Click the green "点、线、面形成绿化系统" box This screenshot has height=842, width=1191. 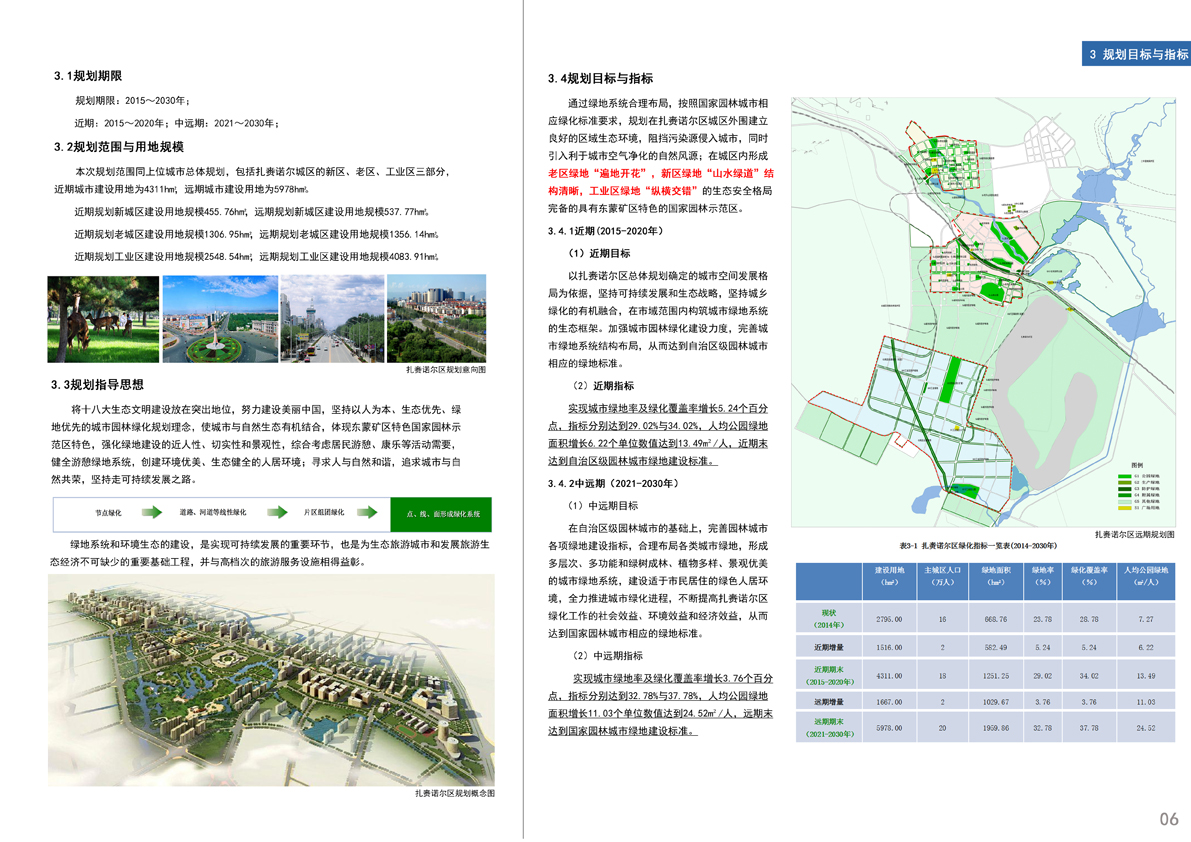[441, 514]
